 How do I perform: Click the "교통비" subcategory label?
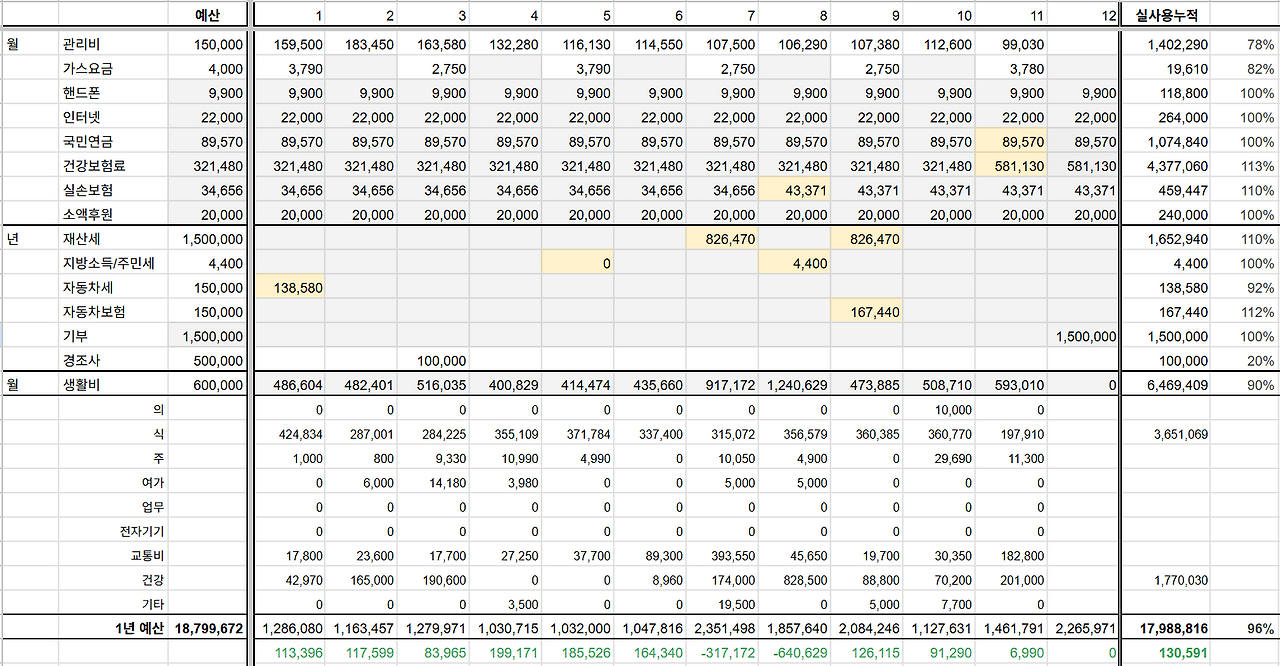tap(147, 556)
